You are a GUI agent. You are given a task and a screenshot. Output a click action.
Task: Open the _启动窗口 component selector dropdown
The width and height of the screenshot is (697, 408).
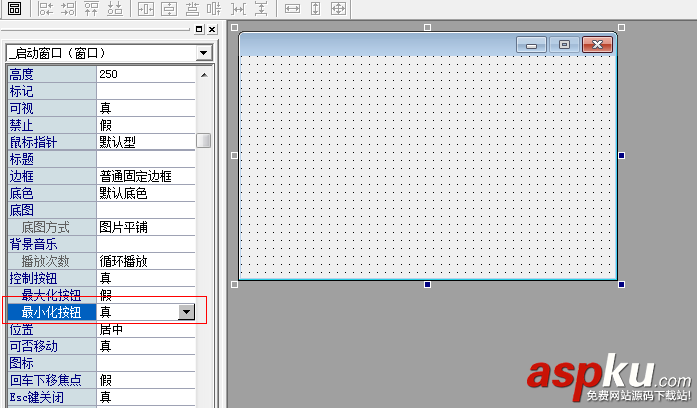click(203, 53)
